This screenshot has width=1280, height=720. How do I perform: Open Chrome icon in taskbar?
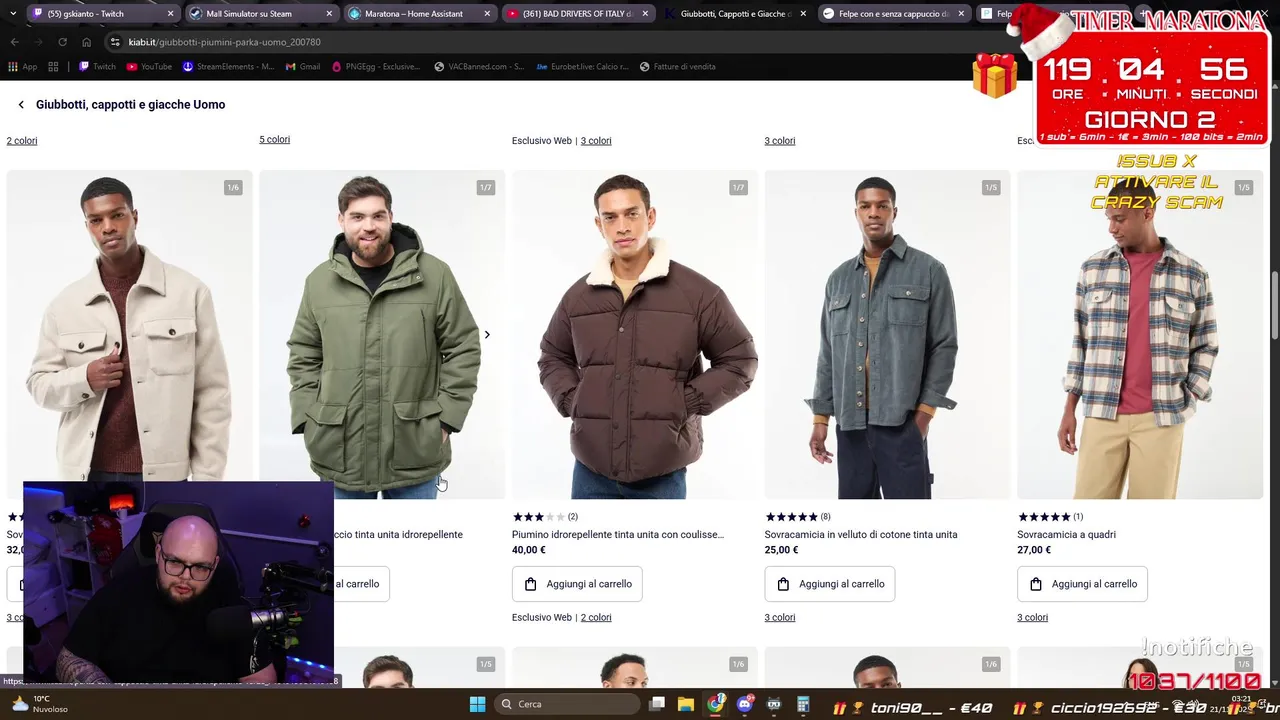point(715,704)
